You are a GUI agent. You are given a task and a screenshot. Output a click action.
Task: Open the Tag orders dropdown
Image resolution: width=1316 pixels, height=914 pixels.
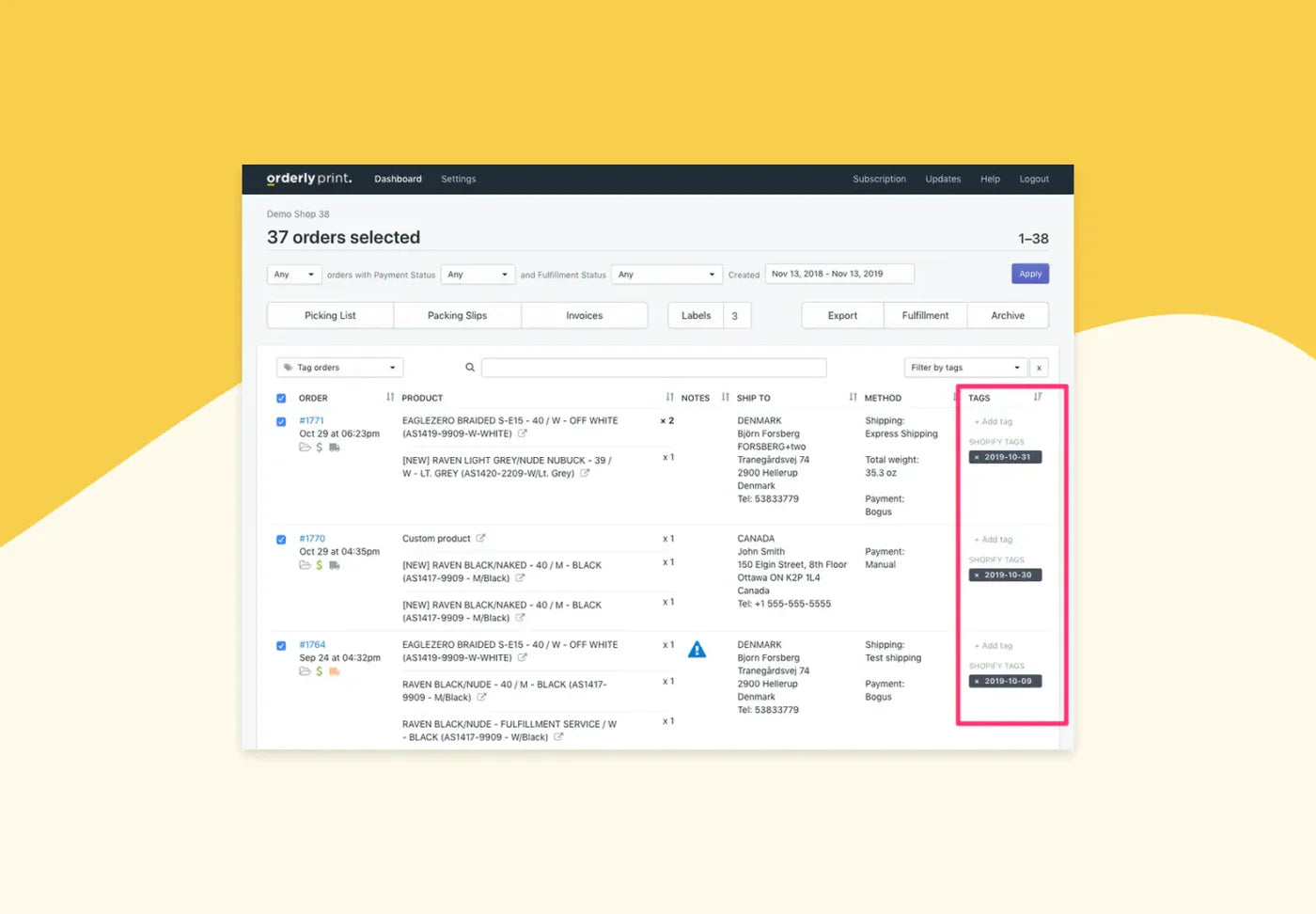[x=339, y=368]
